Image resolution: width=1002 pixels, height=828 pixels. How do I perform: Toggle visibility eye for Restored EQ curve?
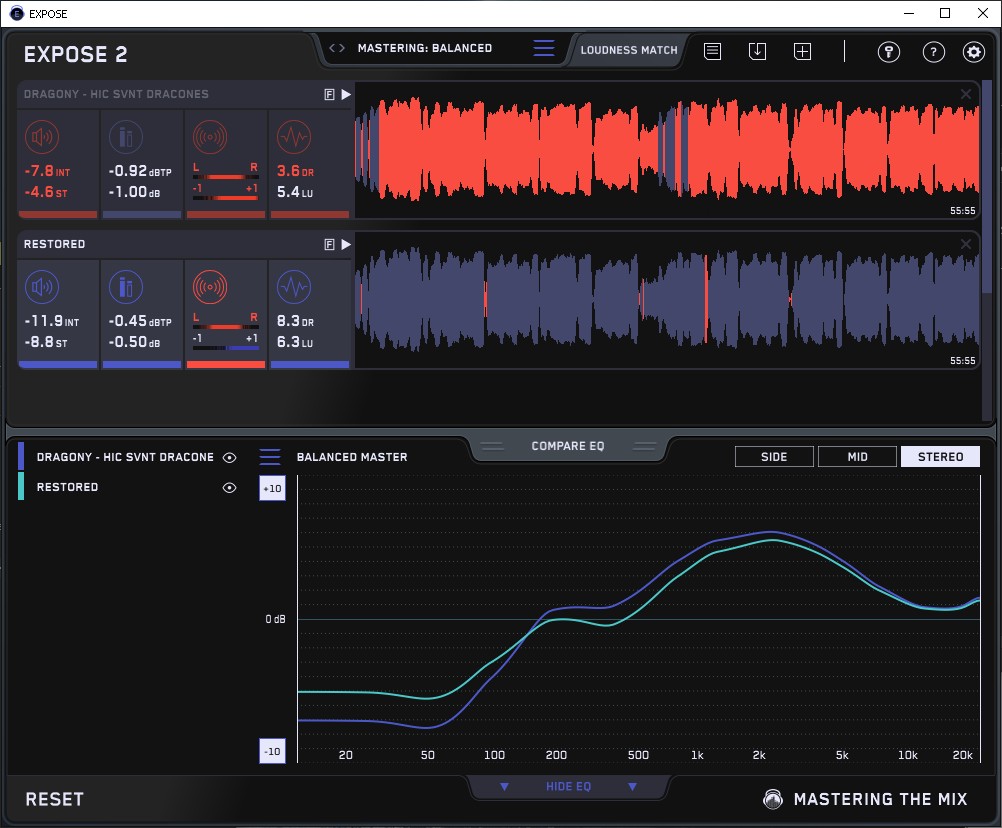229,487
